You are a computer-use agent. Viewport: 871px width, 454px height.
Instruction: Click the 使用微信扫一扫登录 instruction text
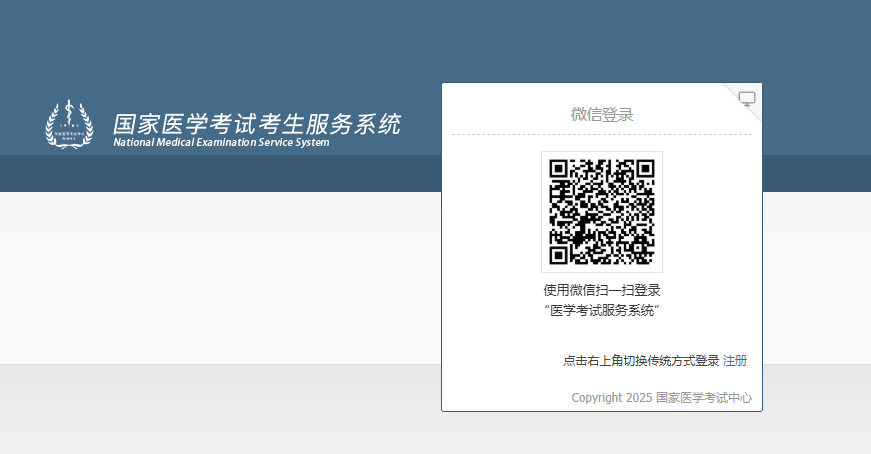(602, 290)
